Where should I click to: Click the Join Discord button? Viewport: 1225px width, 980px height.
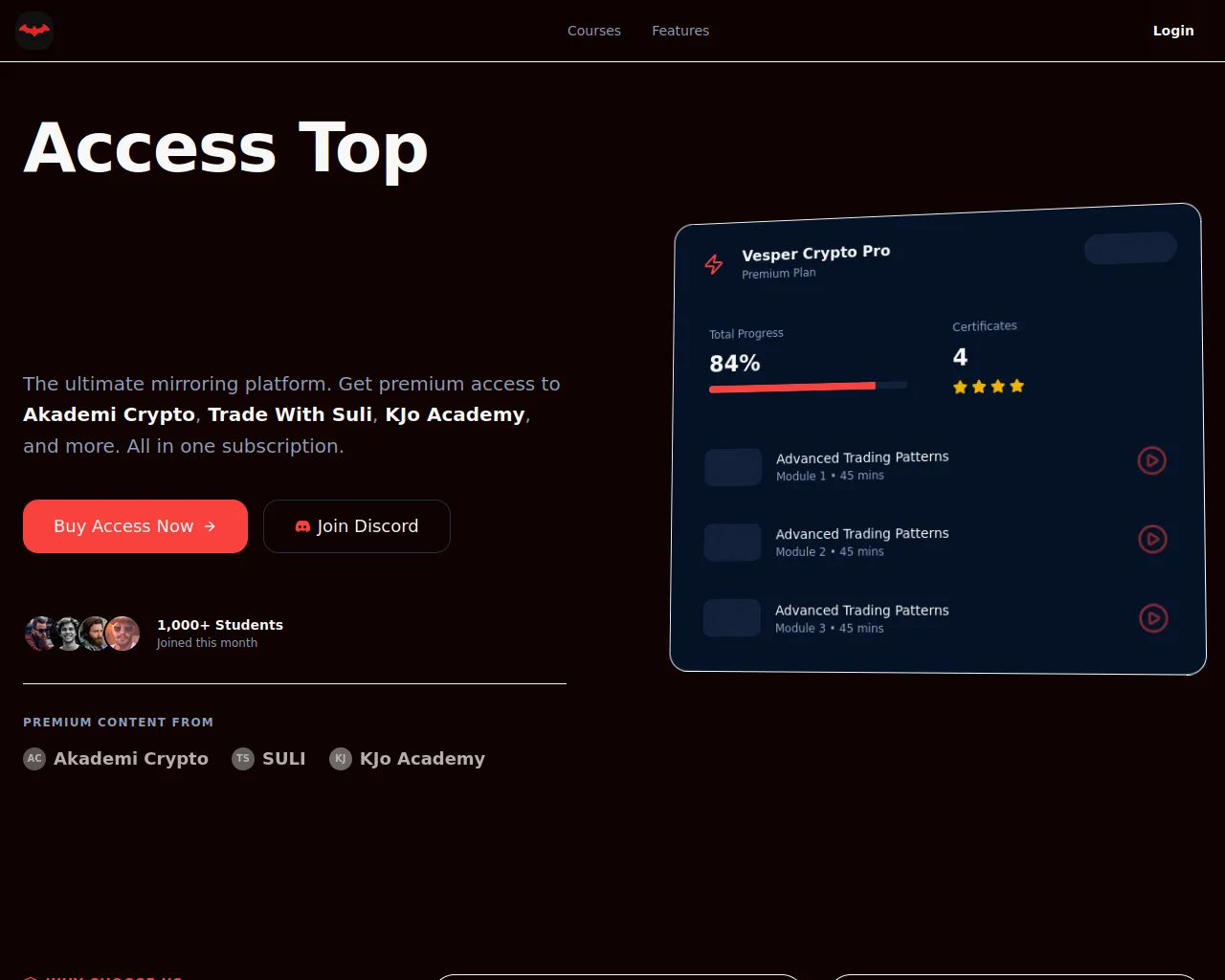(357, 526)
